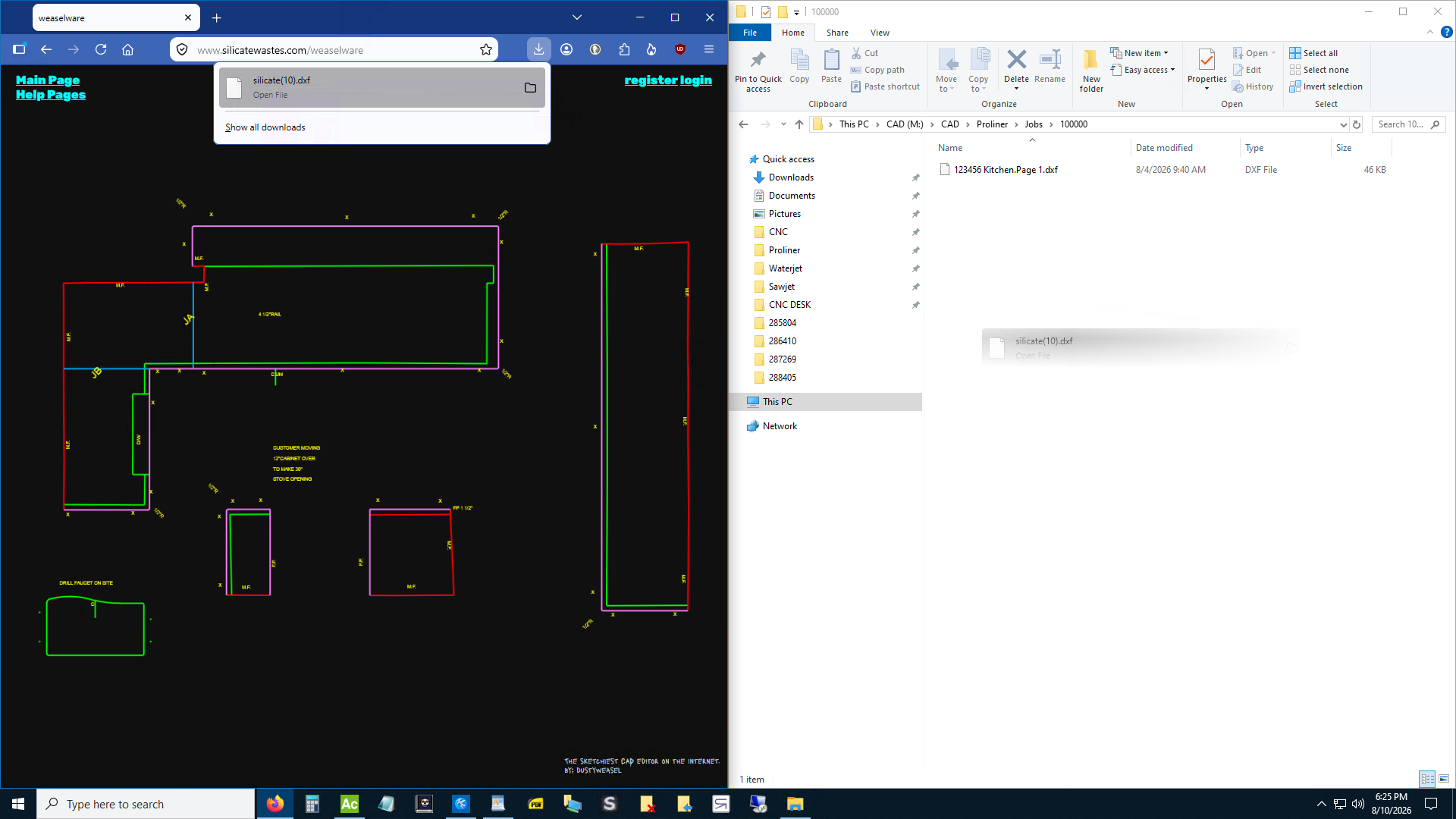Open the Explorer File tab

pyautogui.click(x=750, y=33)
